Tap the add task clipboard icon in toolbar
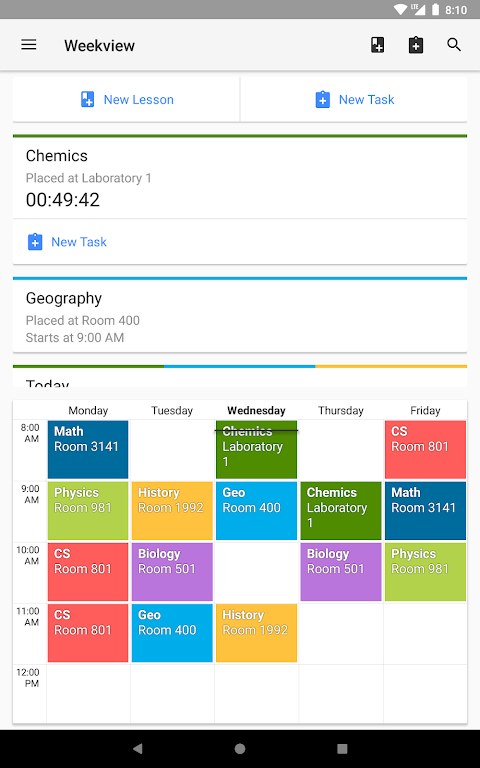This screenshot has height=768, width=480. [x=416, y=45]
